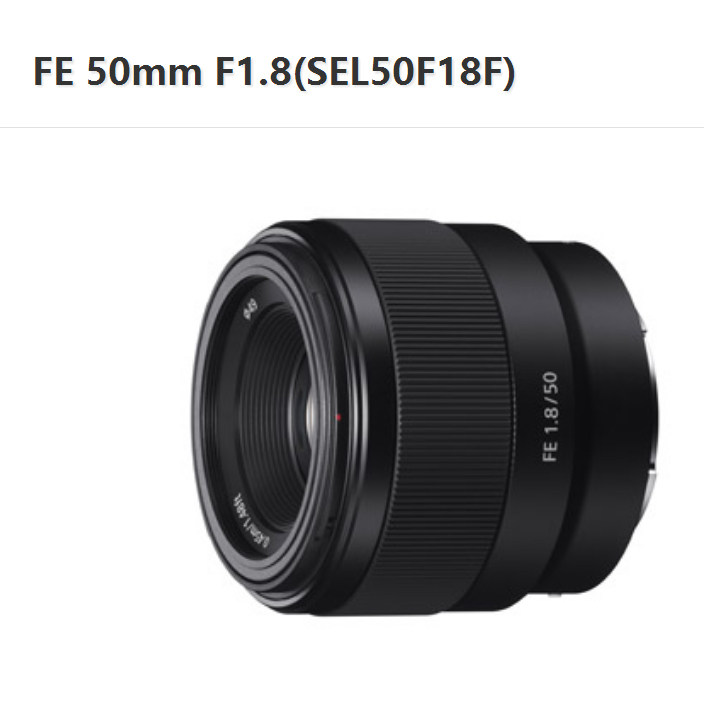Click the white FE 1.8/50 label on the barrel
Screen dimensions: 704x704
550,416
